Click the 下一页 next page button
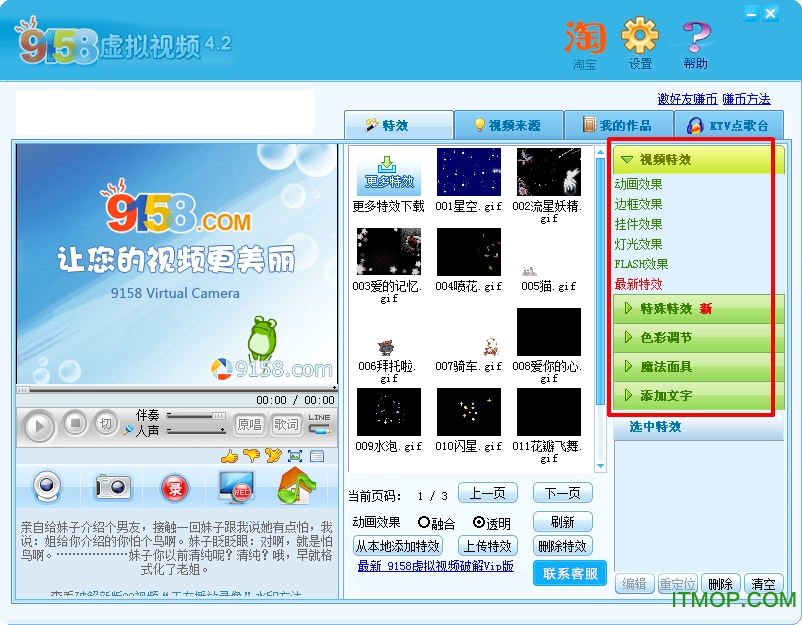The image size is (802, 625). tap(562, 492)
